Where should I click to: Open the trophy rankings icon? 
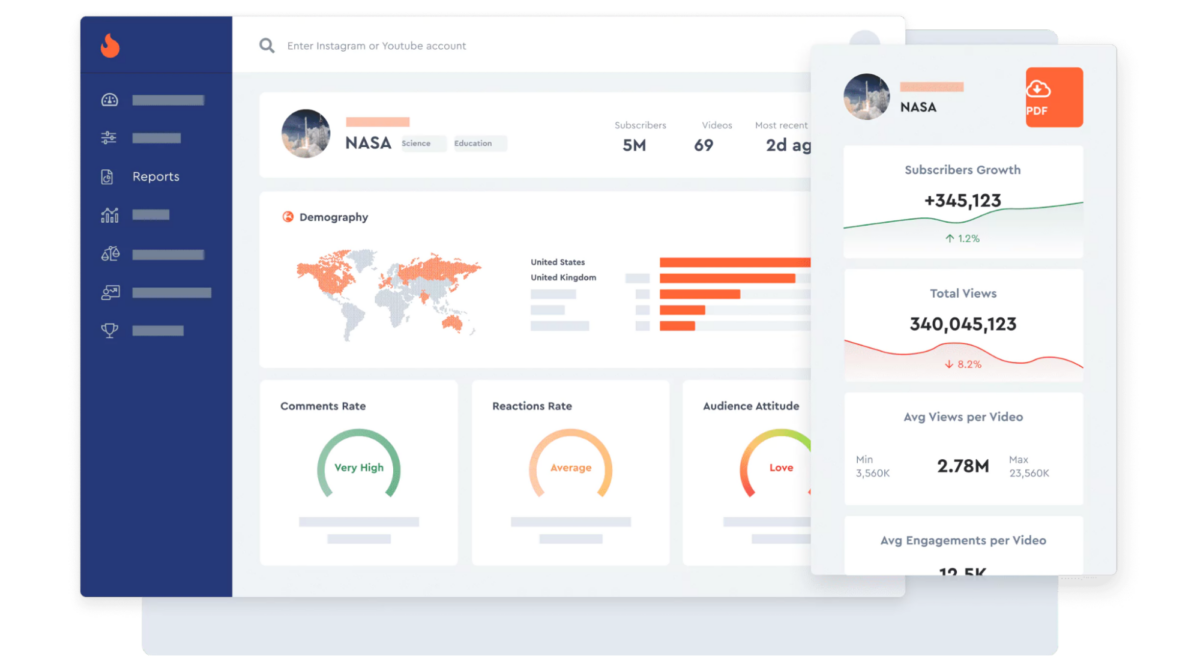coord(109,330)
